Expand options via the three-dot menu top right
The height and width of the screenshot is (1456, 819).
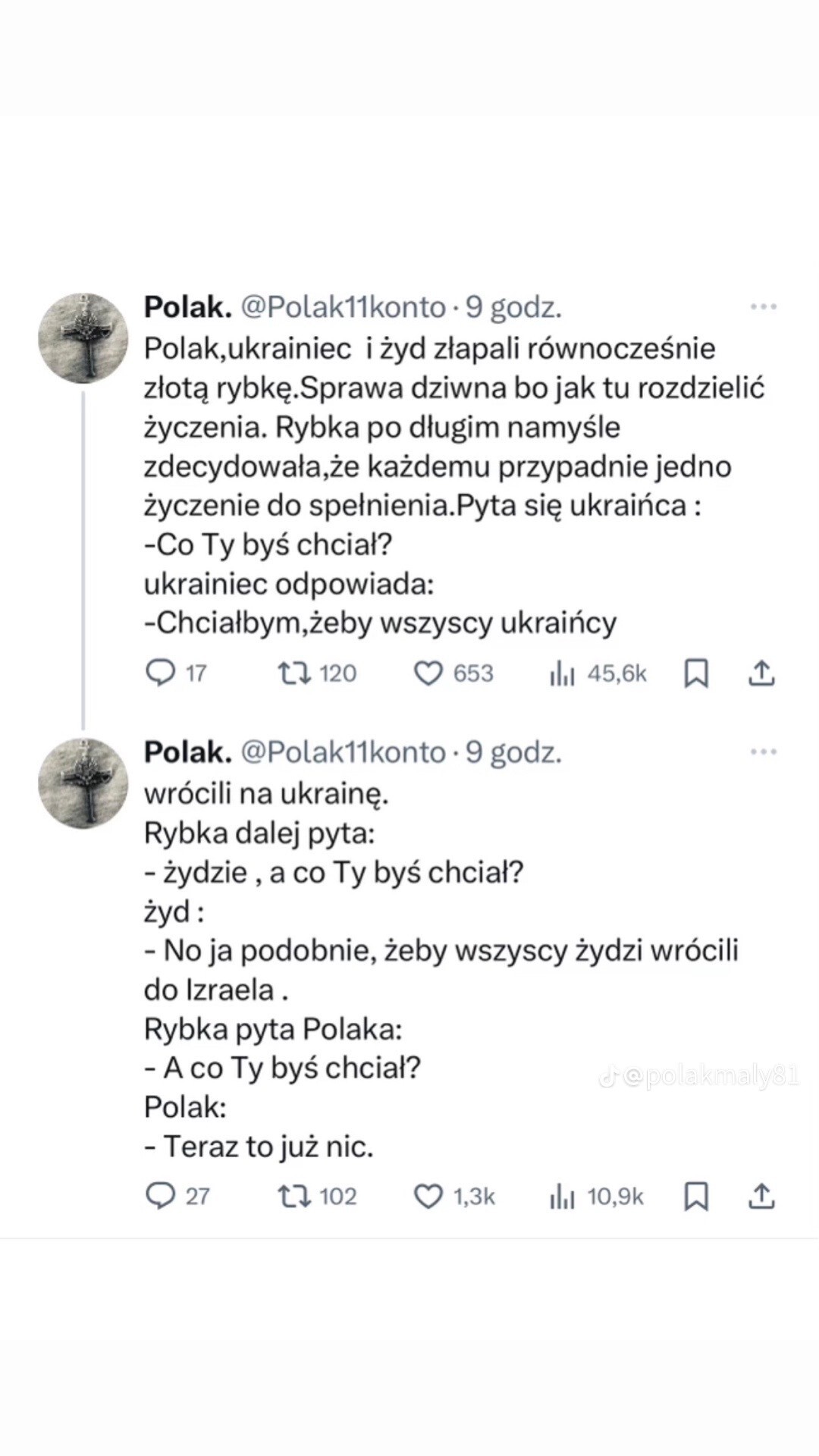click(766, 306)
